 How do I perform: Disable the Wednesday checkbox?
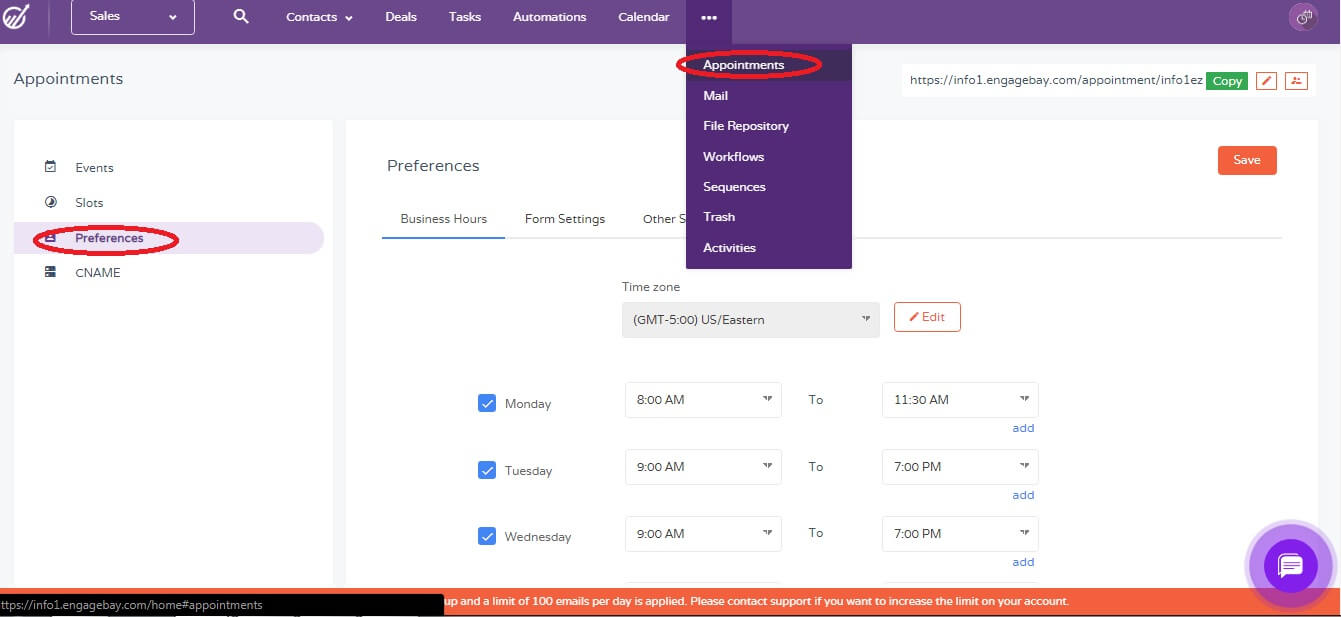pyautogui.click(x=487, y=536)
